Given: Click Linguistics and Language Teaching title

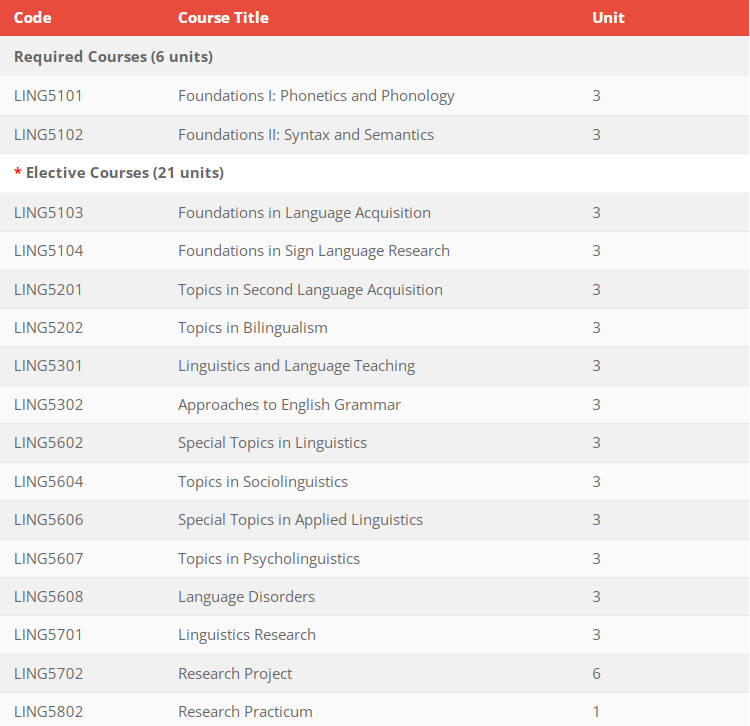Looking at the screenshot, I should [296, 366].
